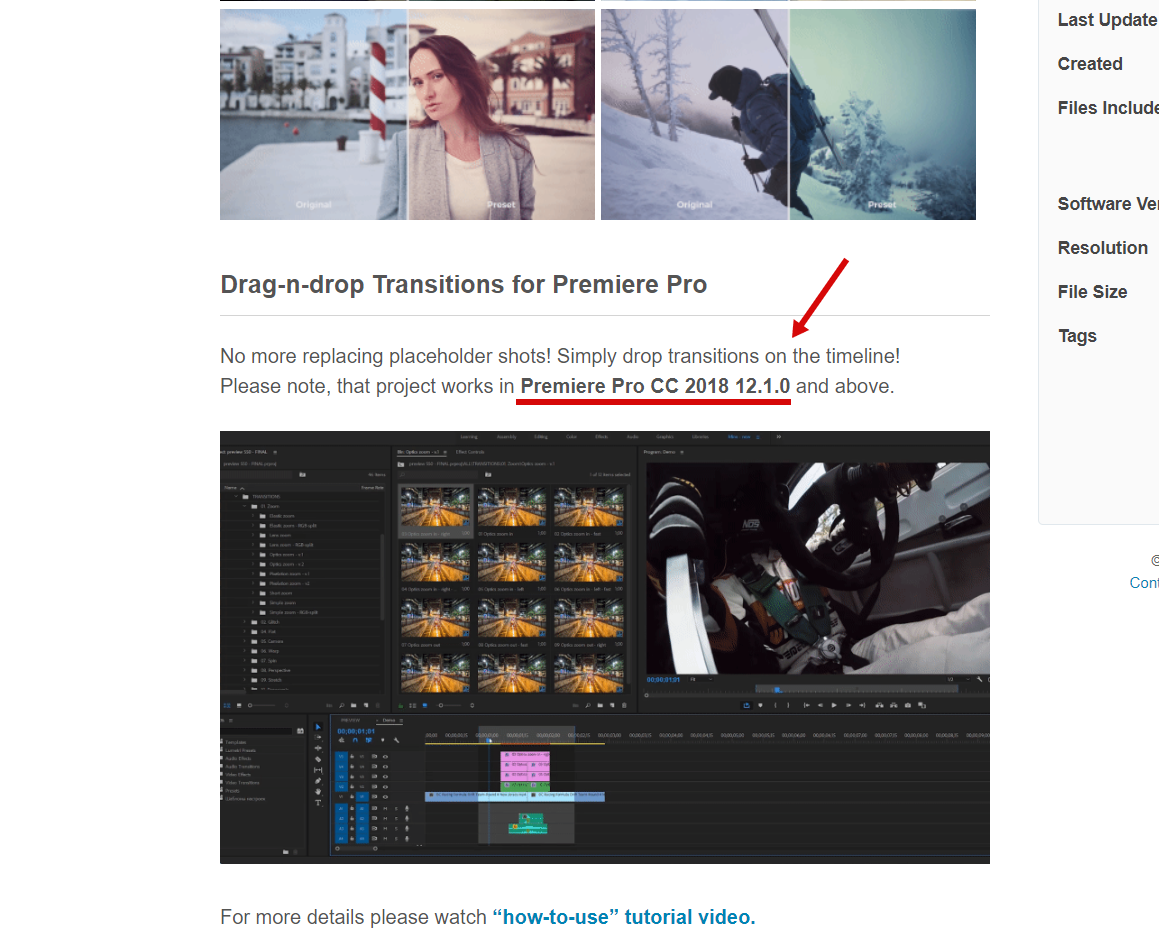Collapse the 01. Zoom folder in project panel

click(x=246, y=506)
